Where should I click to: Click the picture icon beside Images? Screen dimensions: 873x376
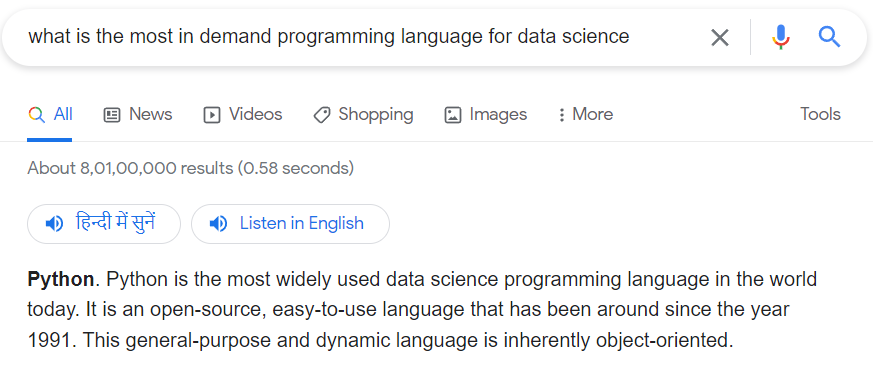pyautogui.click(x=453, y=115)
